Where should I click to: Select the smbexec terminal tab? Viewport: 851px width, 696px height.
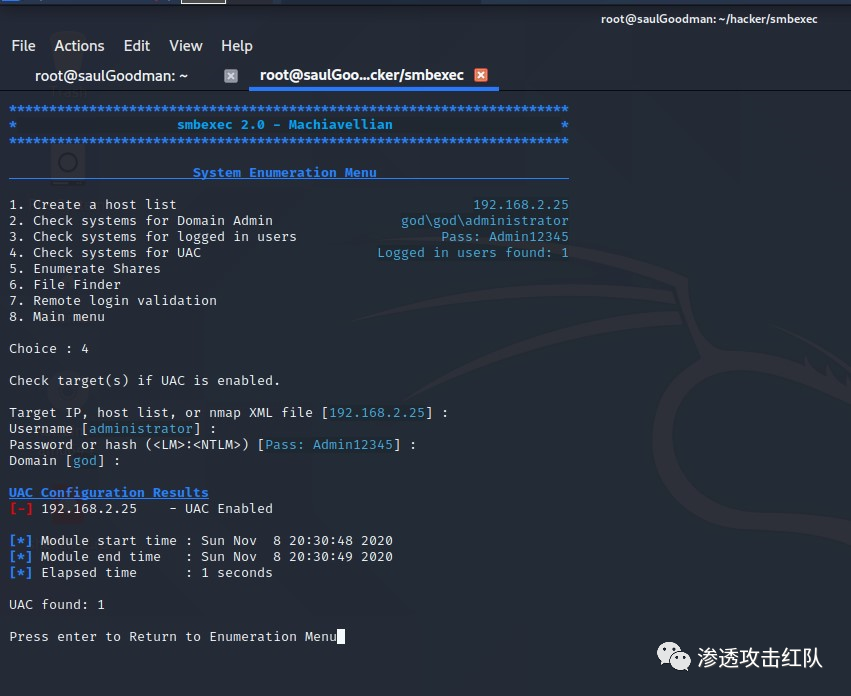361,76
